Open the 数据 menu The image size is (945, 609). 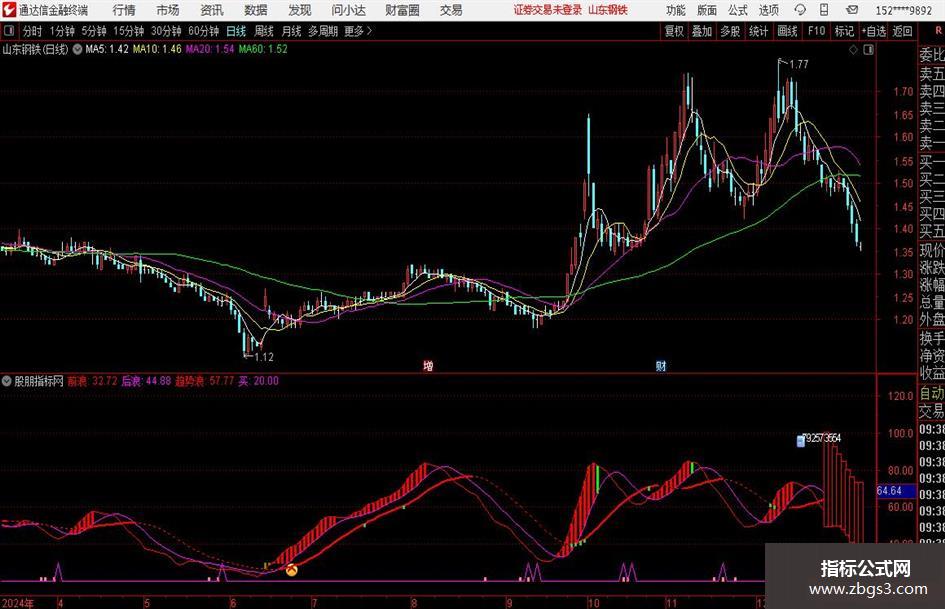tap(256, 10)
